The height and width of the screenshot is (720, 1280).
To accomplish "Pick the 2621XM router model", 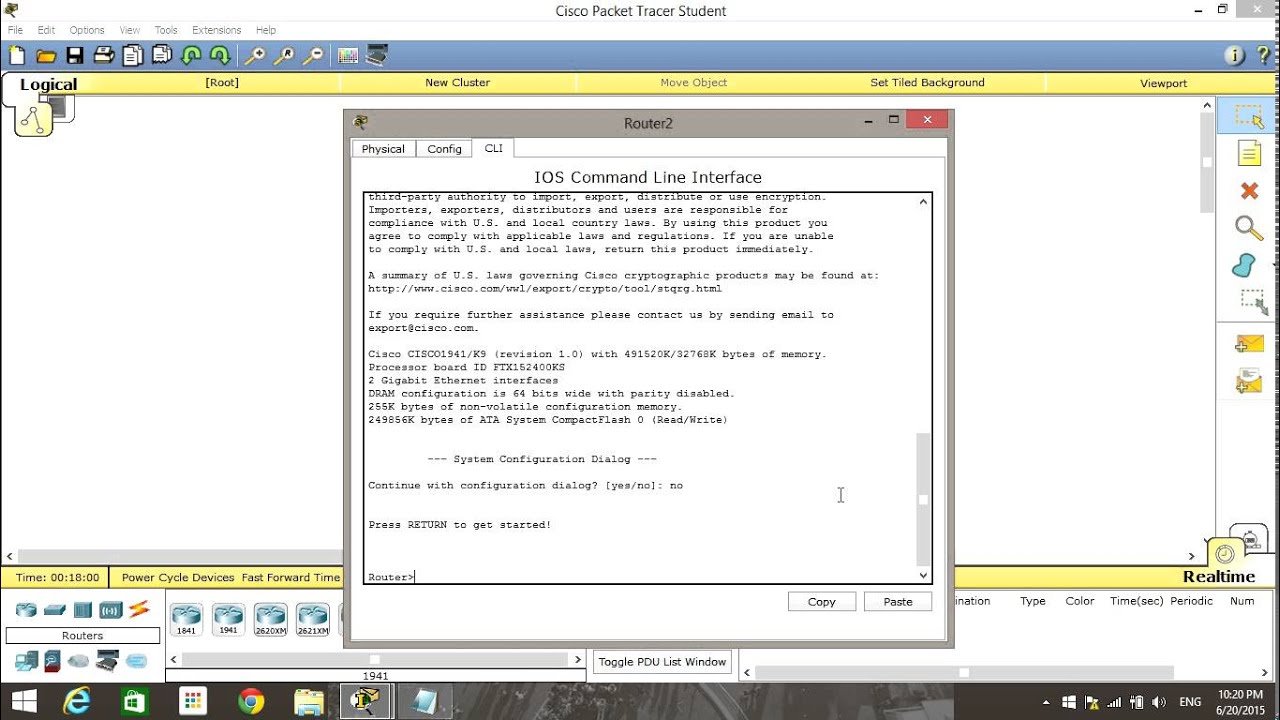I will [x=312, y=620].
